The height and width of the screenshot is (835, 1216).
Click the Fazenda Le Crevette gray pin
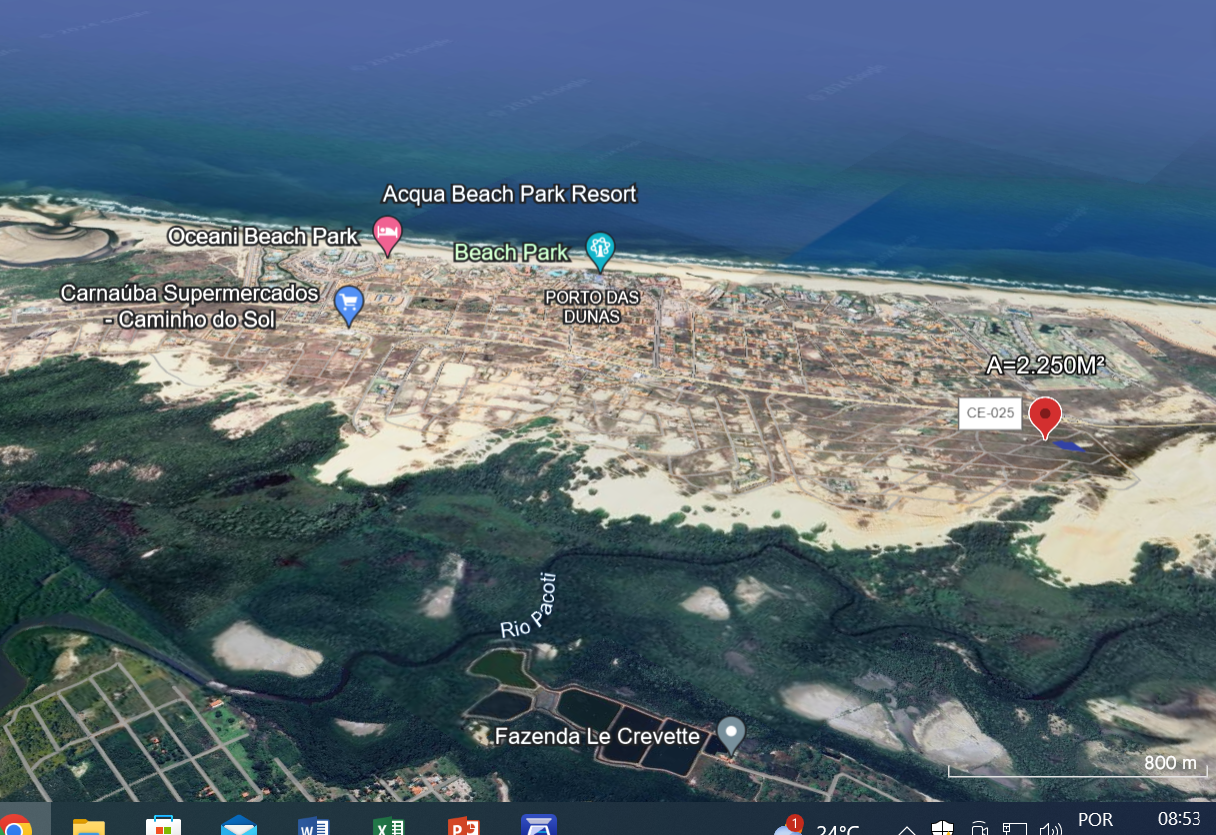click(732, 734)
